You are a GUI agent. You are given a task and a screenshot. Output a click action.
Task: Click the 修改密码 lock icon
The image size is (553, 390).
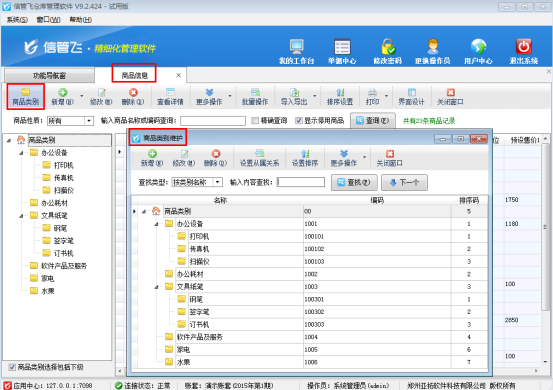point(388,47)
